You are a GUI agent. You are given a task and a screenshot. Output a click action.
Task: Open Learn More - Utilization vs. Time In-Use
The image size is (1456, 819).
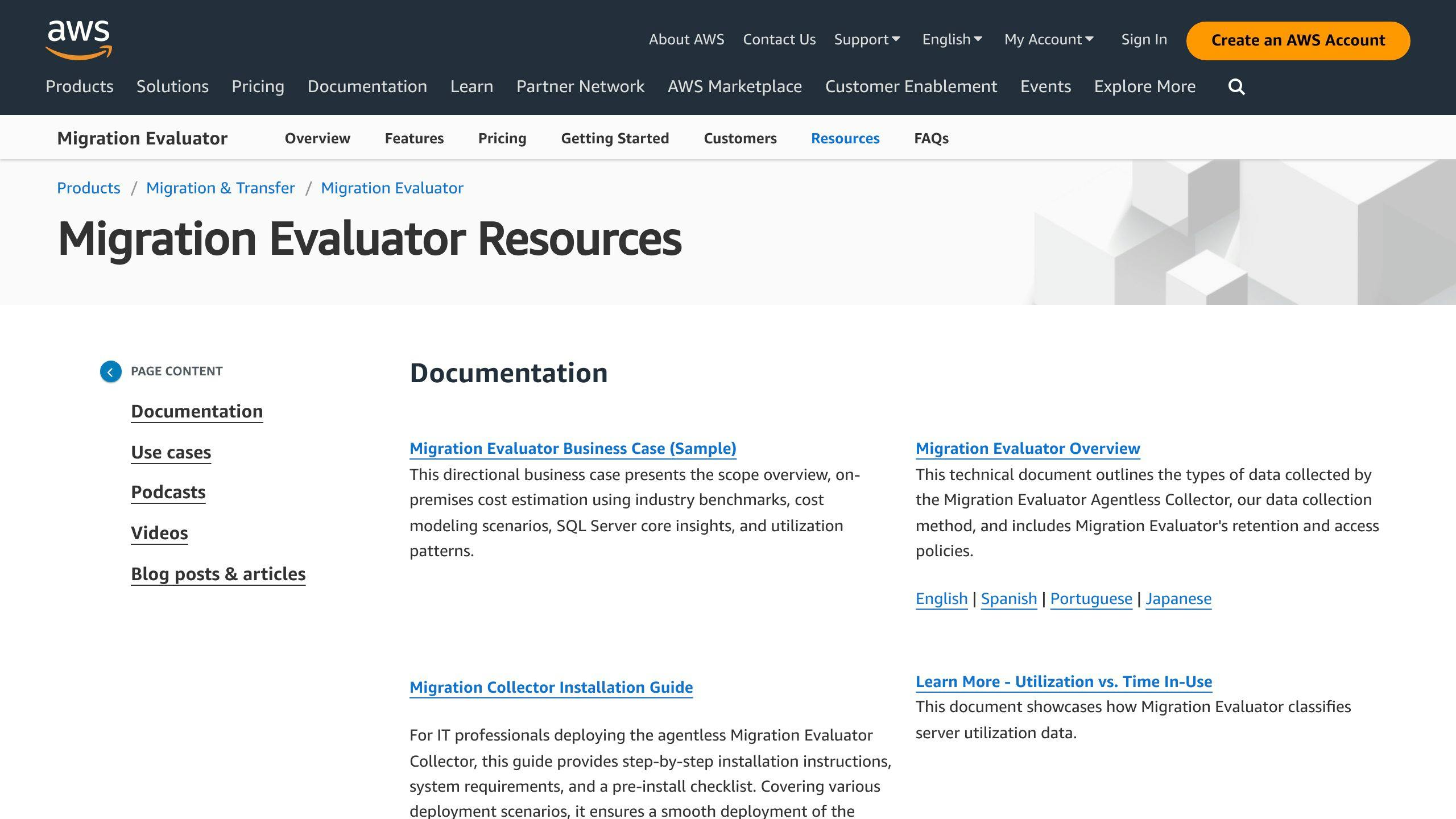[x=1064, y=681]
